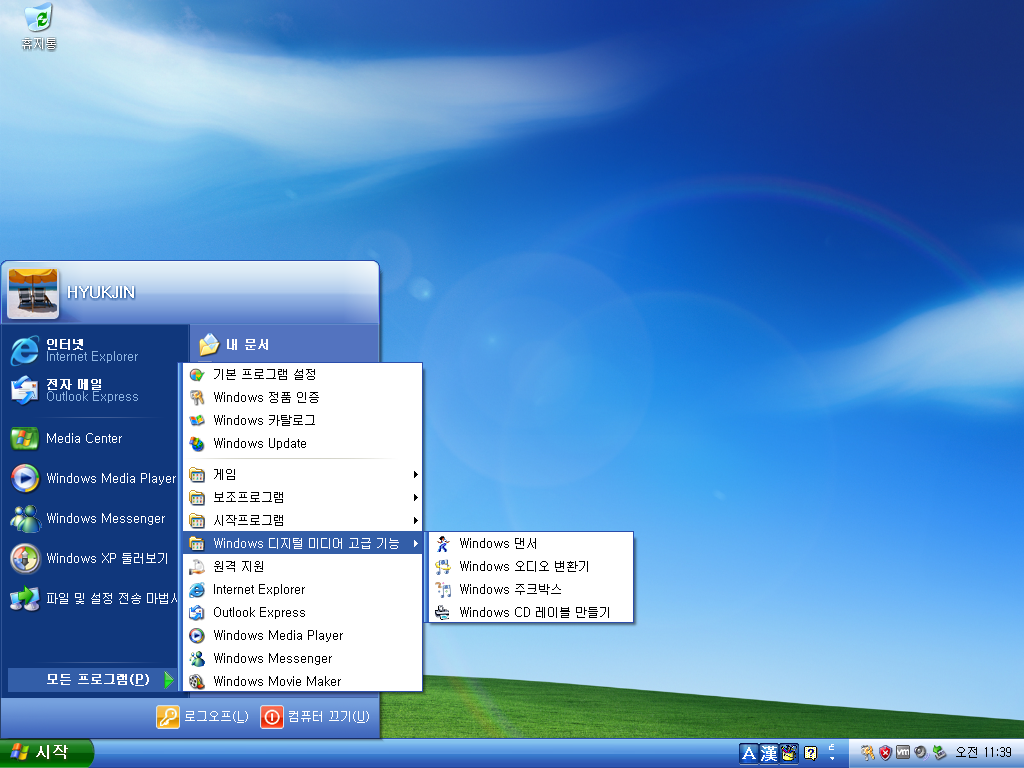Launch Windows Update from programs list
This screenshot has height=768, width=1024.
(302, 443)
